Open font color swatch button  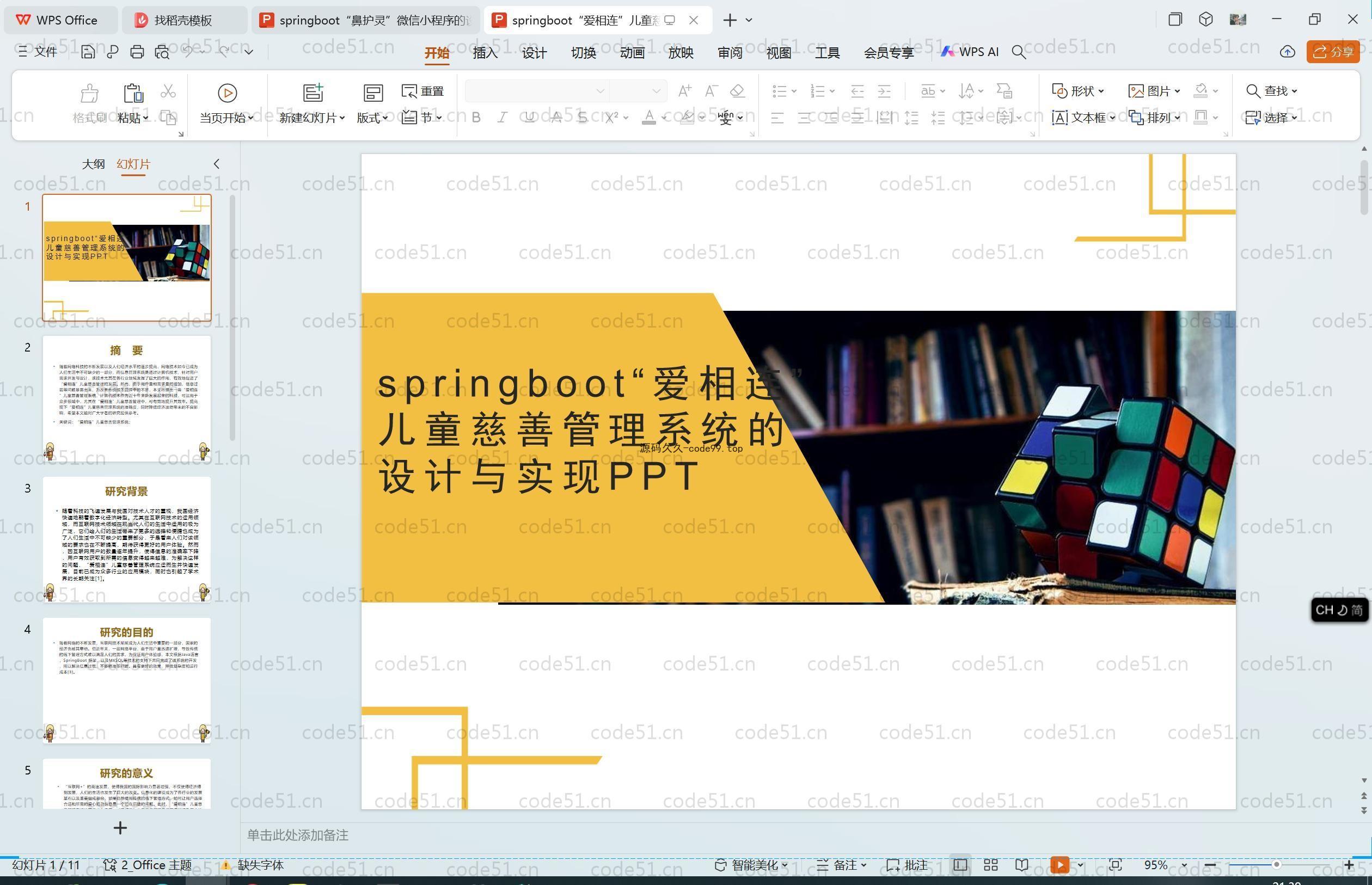coord(649,117)
